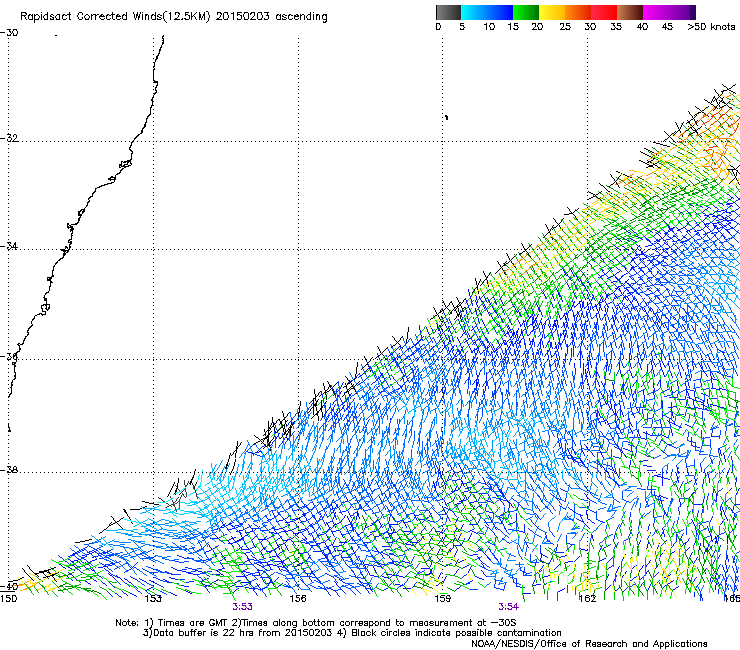Click the yellow 20-25 knots color swatch
Image resolution: width=740 pixels, height=650 pixels.
coord(552,12)
